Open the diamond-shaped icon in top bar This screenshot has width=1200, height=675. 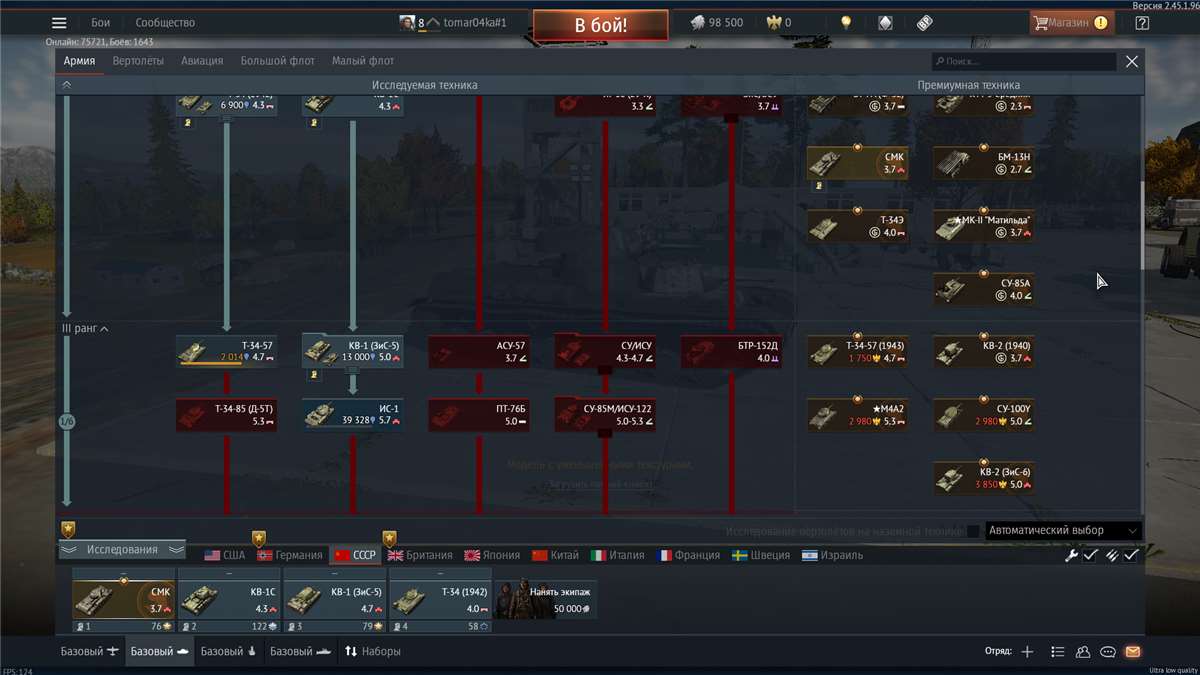[x=885, y=22]
